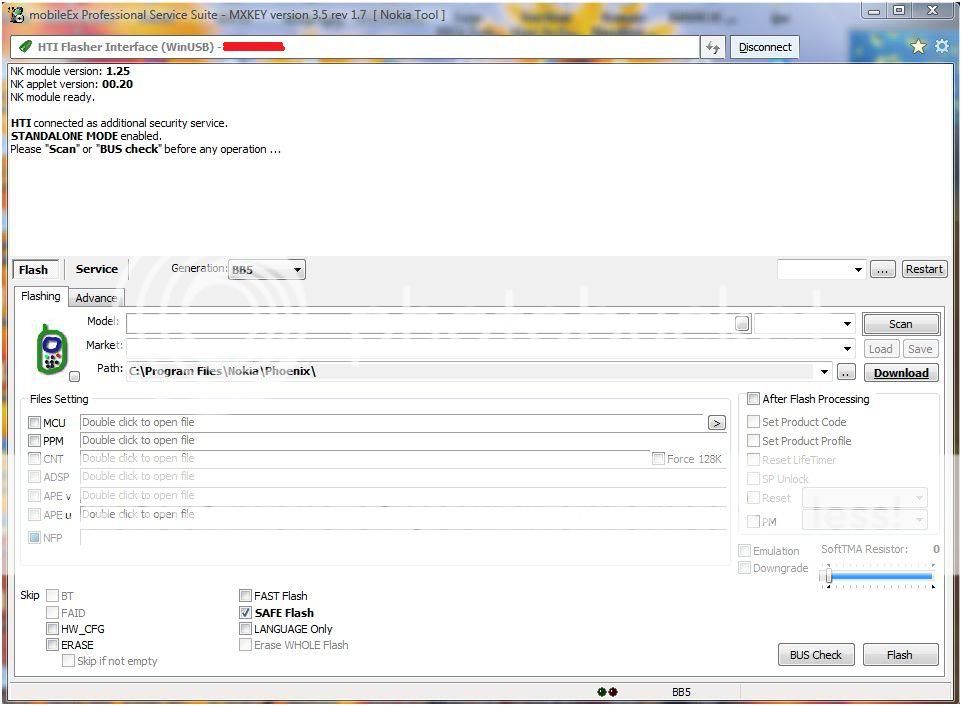Viewport: 962px width, 706px height.
Task: Switch to the Service tab
Action: pyautogui.click(x=97, y=269)
